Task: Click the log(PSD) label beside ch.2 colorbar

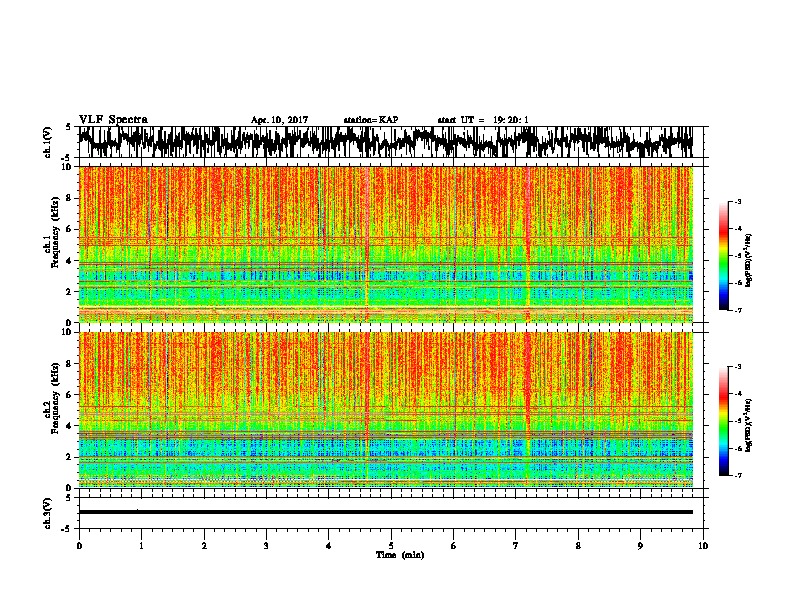Action: 749,425
